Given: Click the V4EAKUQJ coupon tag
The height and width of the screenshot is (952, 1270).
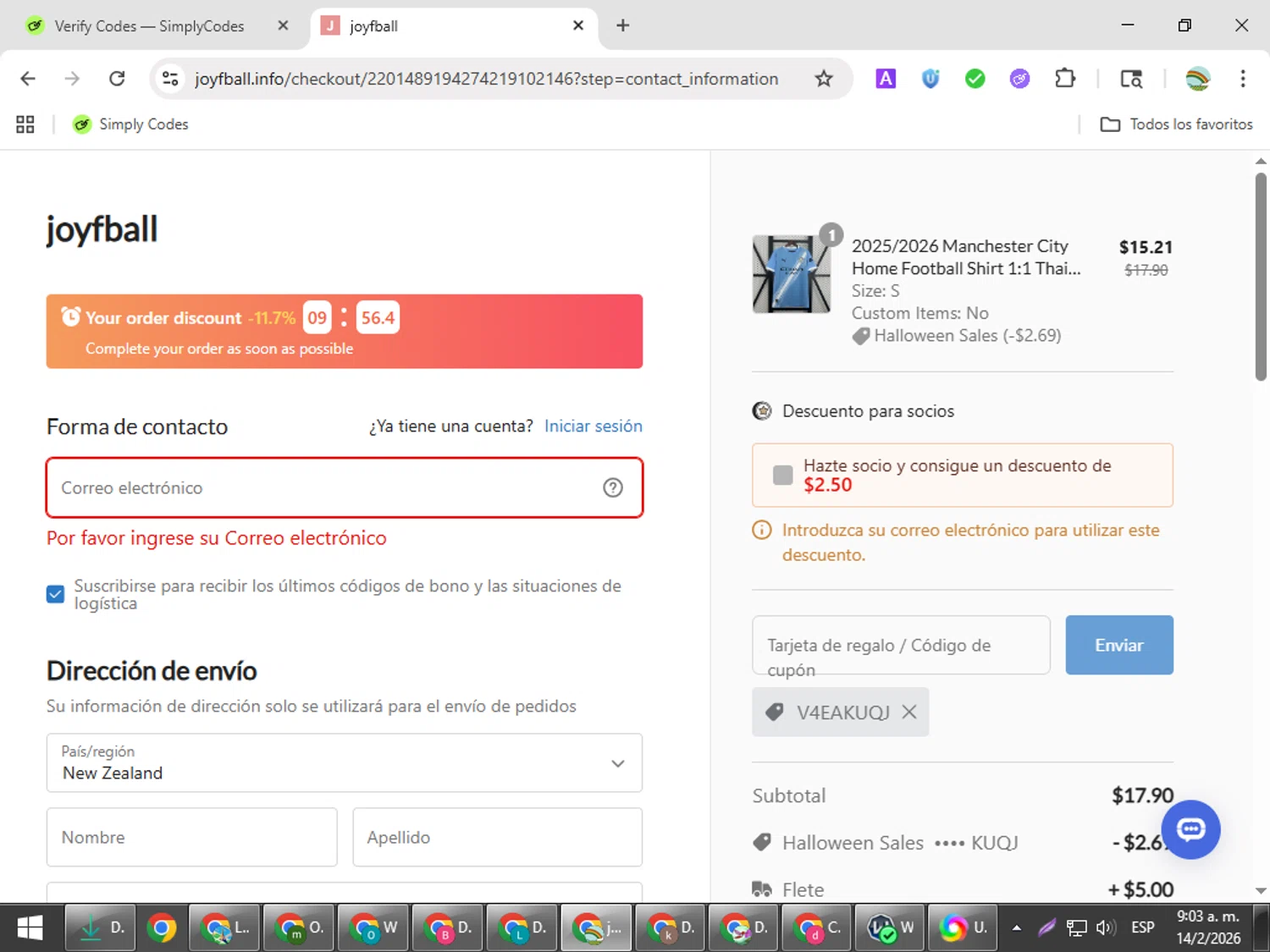Looking at the screenshot, I should pyautogui.click(x=840, y=712).
